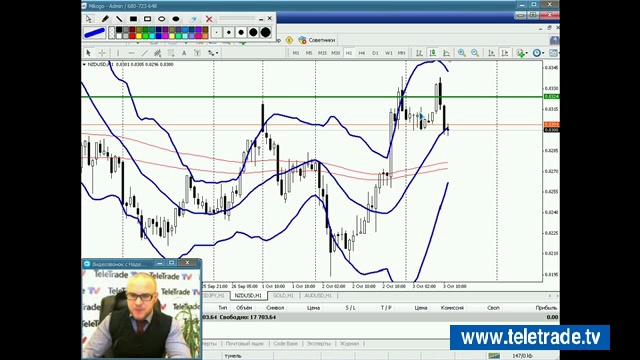Pick the black color swatch
The height and width of the screenshot is (360, 640).
[x=119, y=29]
